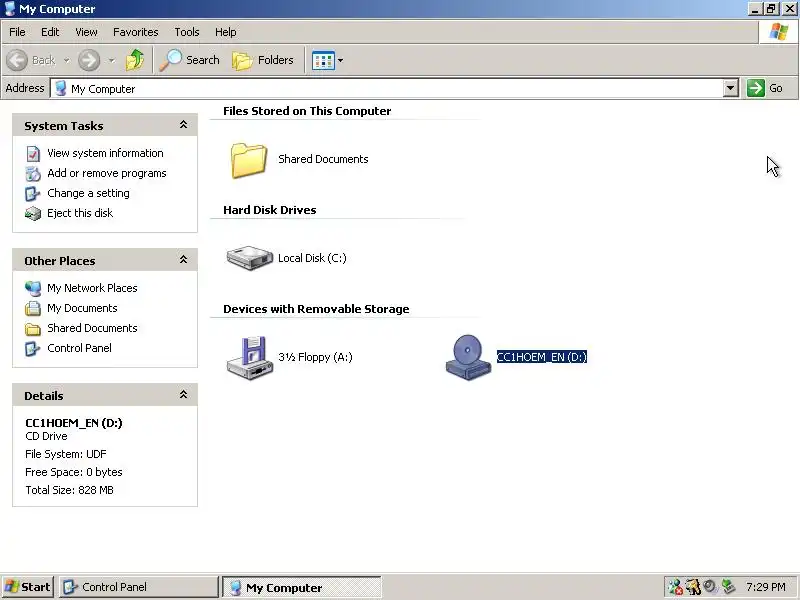Open the Help menu

pos(226,32)
